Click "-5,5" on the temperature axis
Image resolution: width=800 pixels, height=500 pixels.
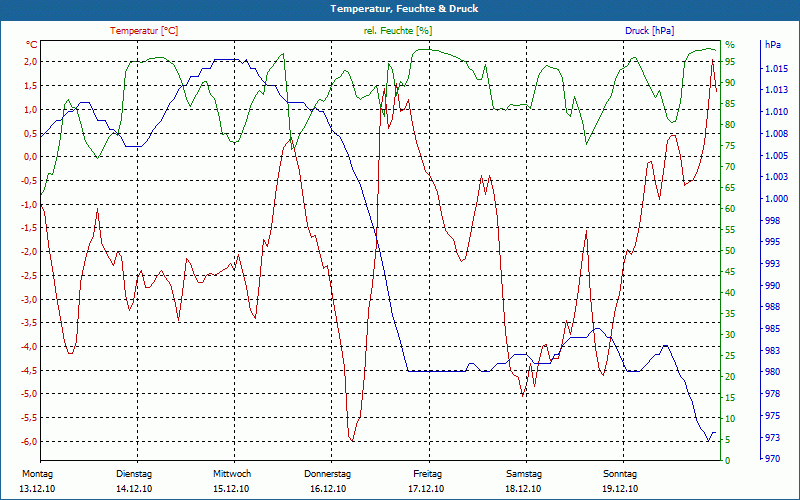(x=29, y=418)
